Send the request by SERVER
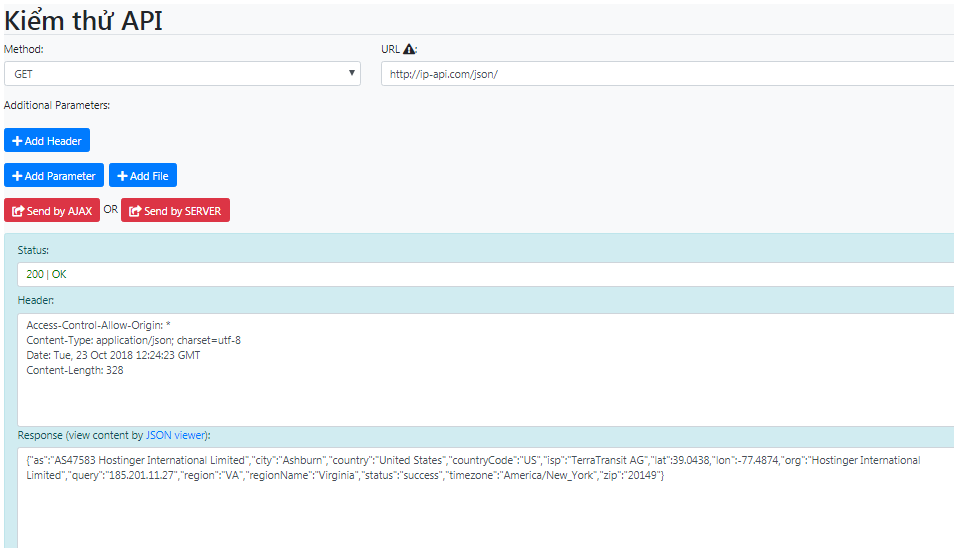 click(x=175, y=210)
